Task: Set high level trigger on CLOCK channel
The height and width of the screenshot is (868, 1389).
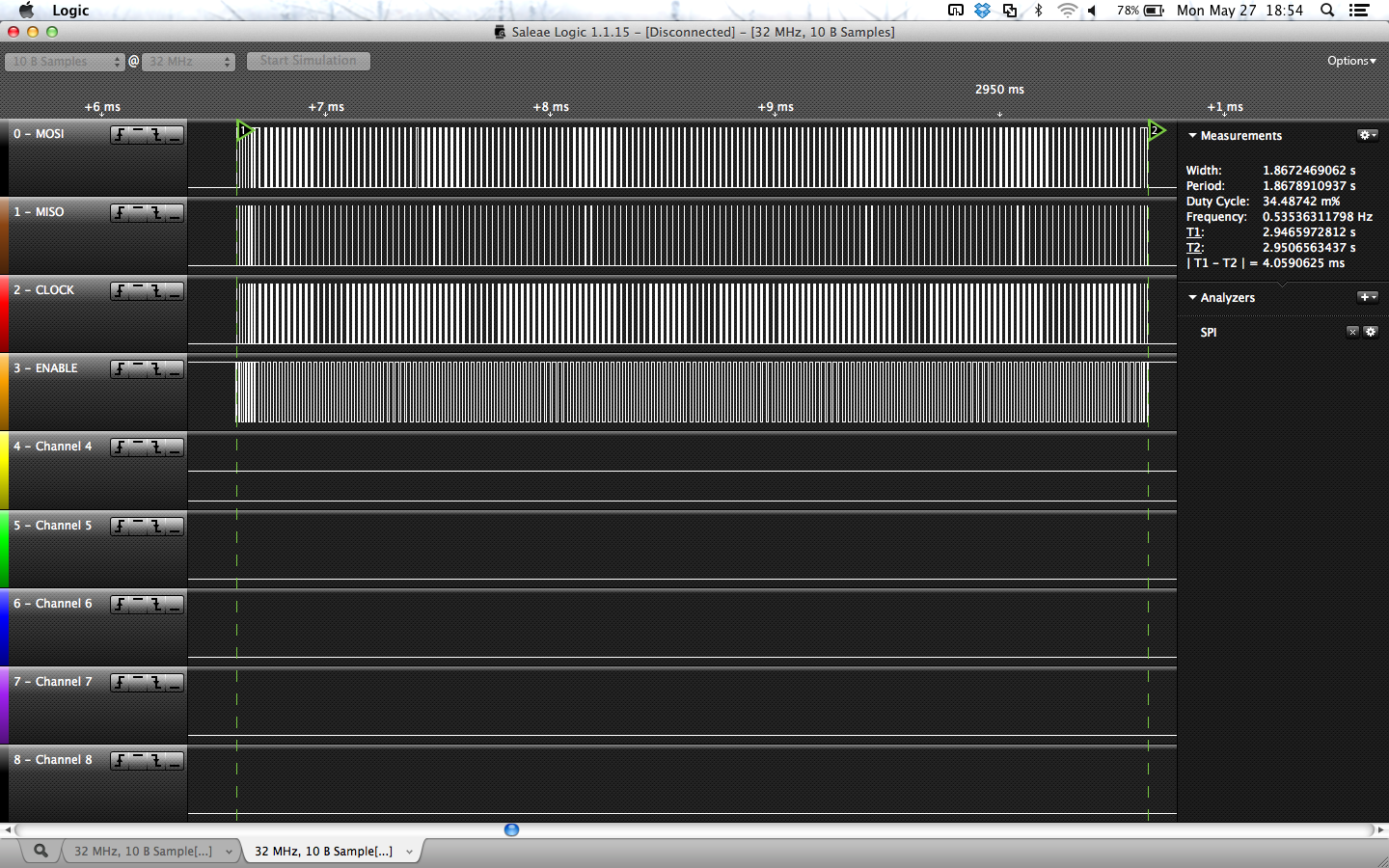Action: [x=138, y=291]
